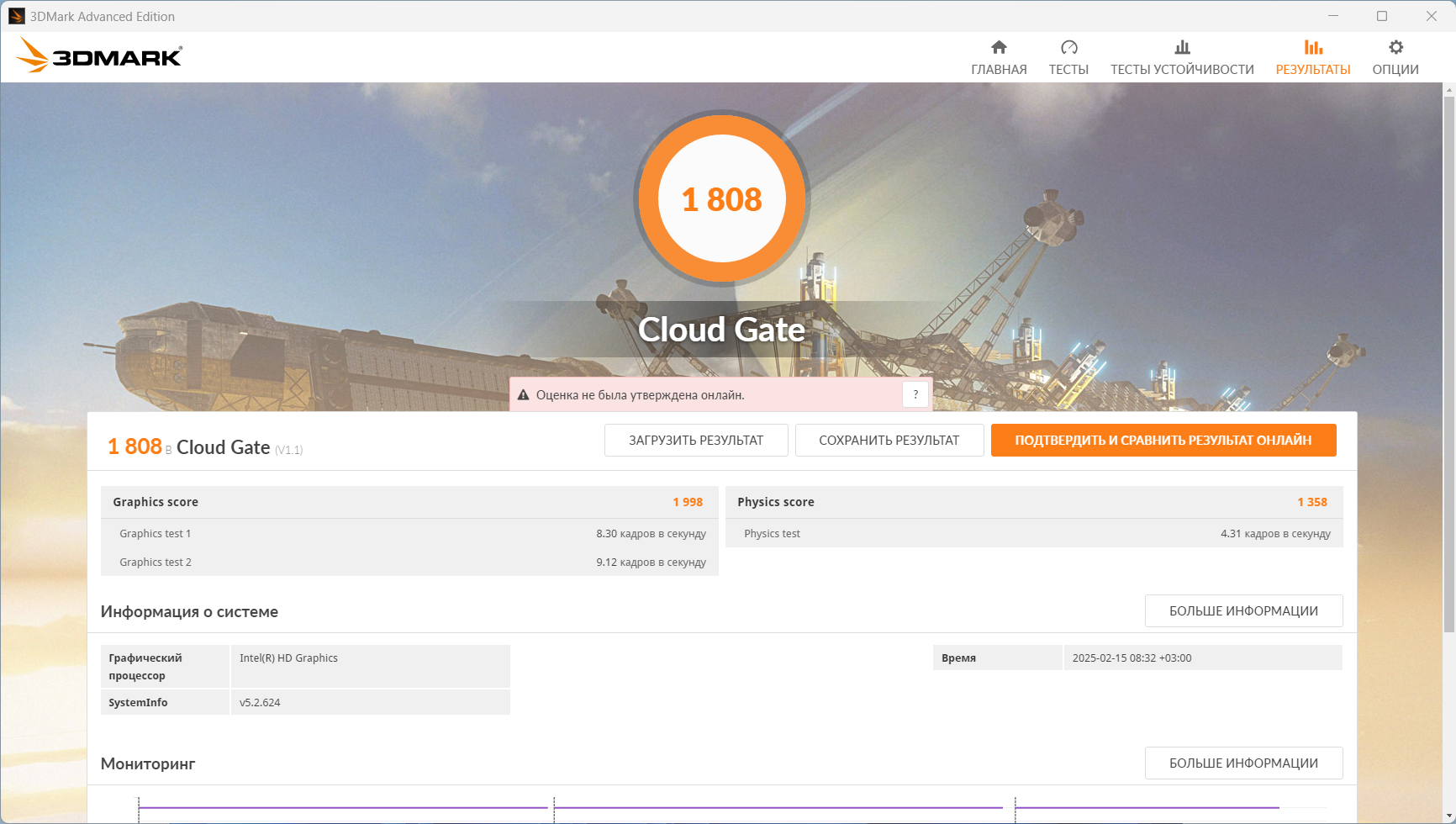Click the warning triangle icon in the alert
This screenshot has height=824, width=1456.
(x=523, y=395)
